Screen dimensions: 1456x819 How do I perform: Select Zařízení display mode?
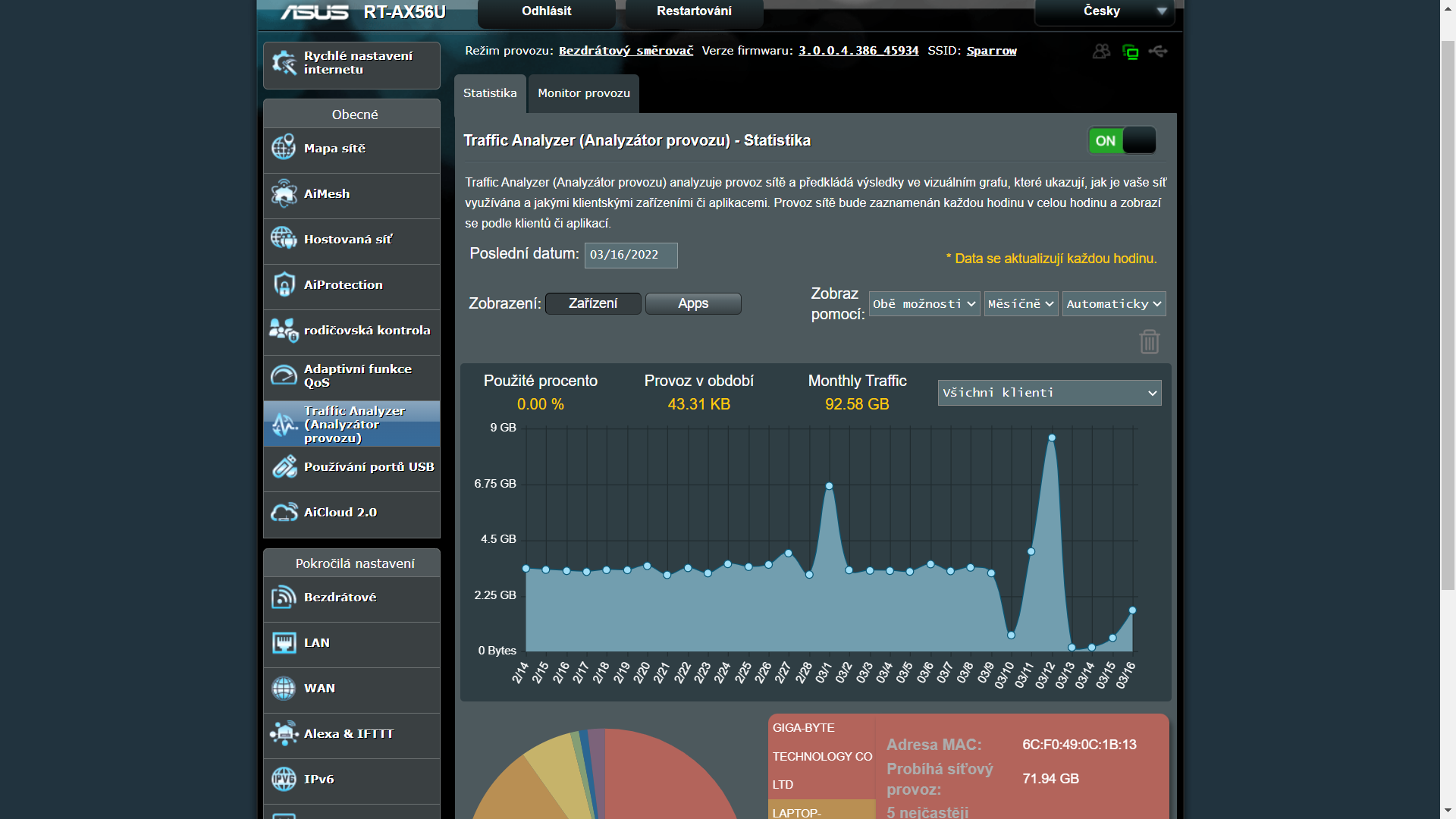[593, 303]
